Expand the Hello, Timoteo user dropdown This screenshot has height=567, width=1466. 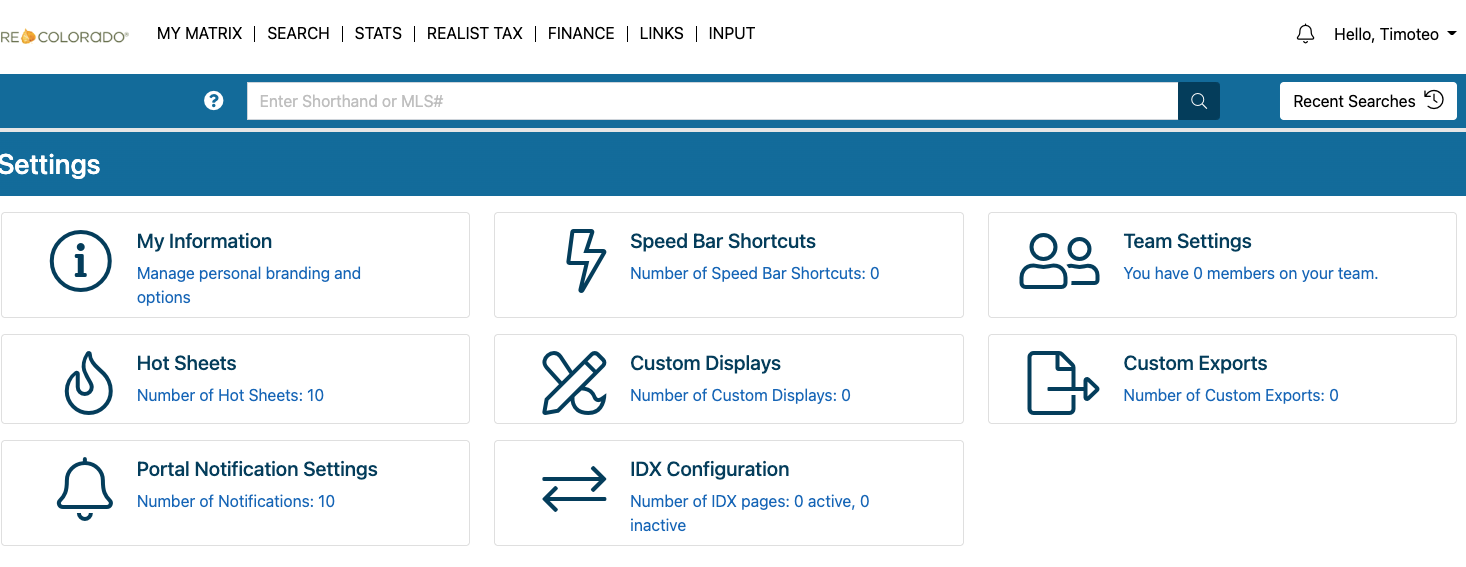click(x=1394, y=34)
